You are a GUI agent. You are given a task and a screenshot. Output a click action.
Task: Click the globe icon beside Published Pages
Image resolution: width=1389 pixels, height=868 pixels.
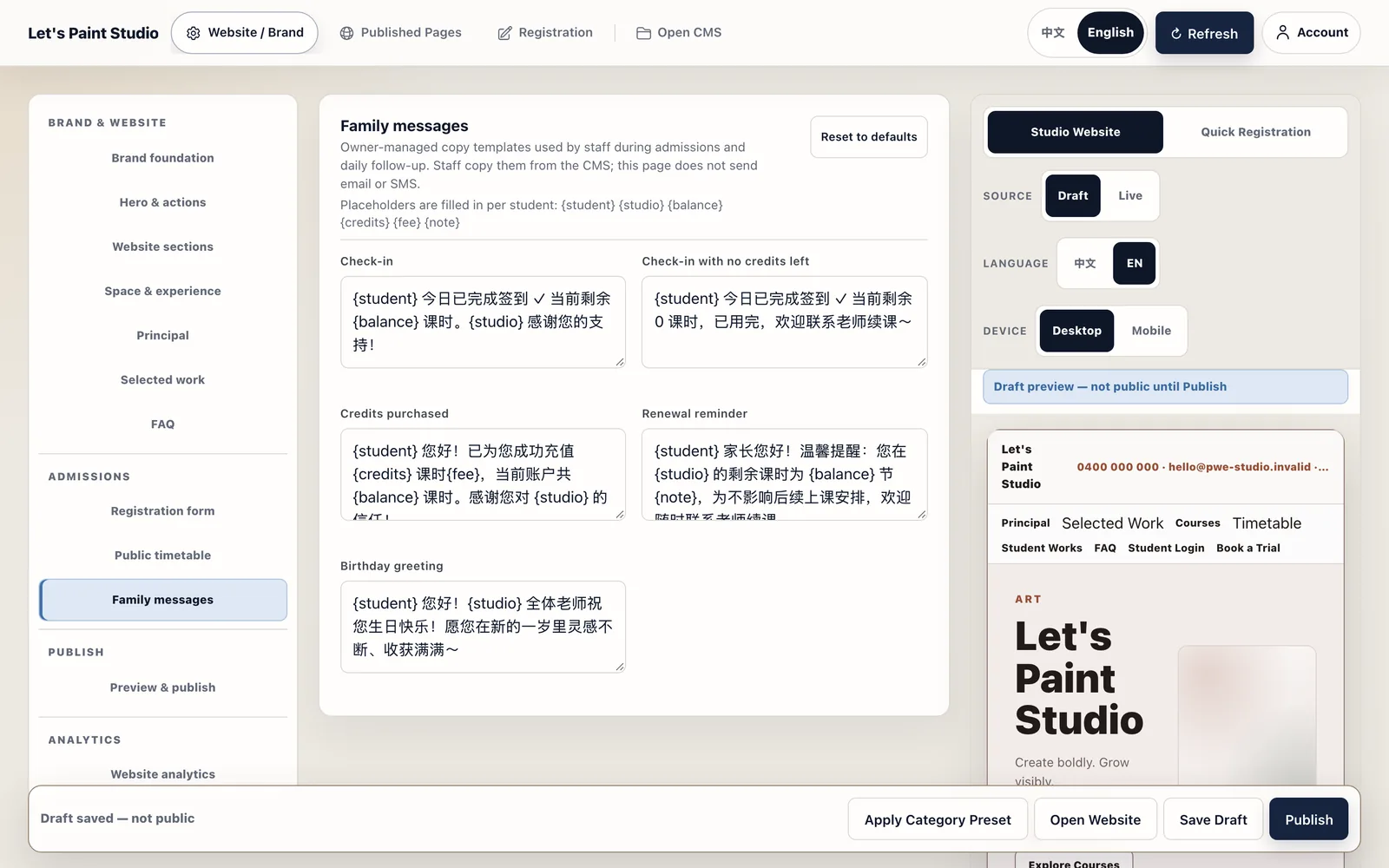[x=346, y=33]
